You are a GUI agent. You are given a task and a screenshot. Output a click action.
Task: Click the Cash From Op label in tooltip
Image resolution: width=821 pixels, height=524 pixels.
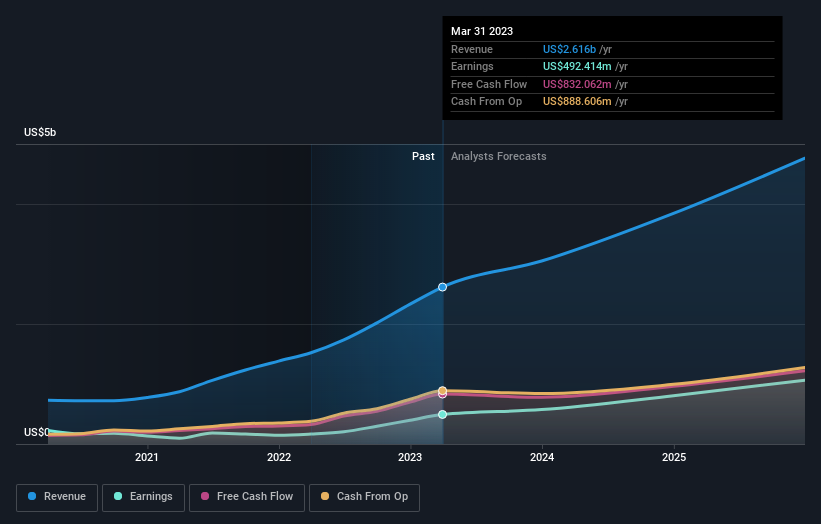(x=486, y=102)
